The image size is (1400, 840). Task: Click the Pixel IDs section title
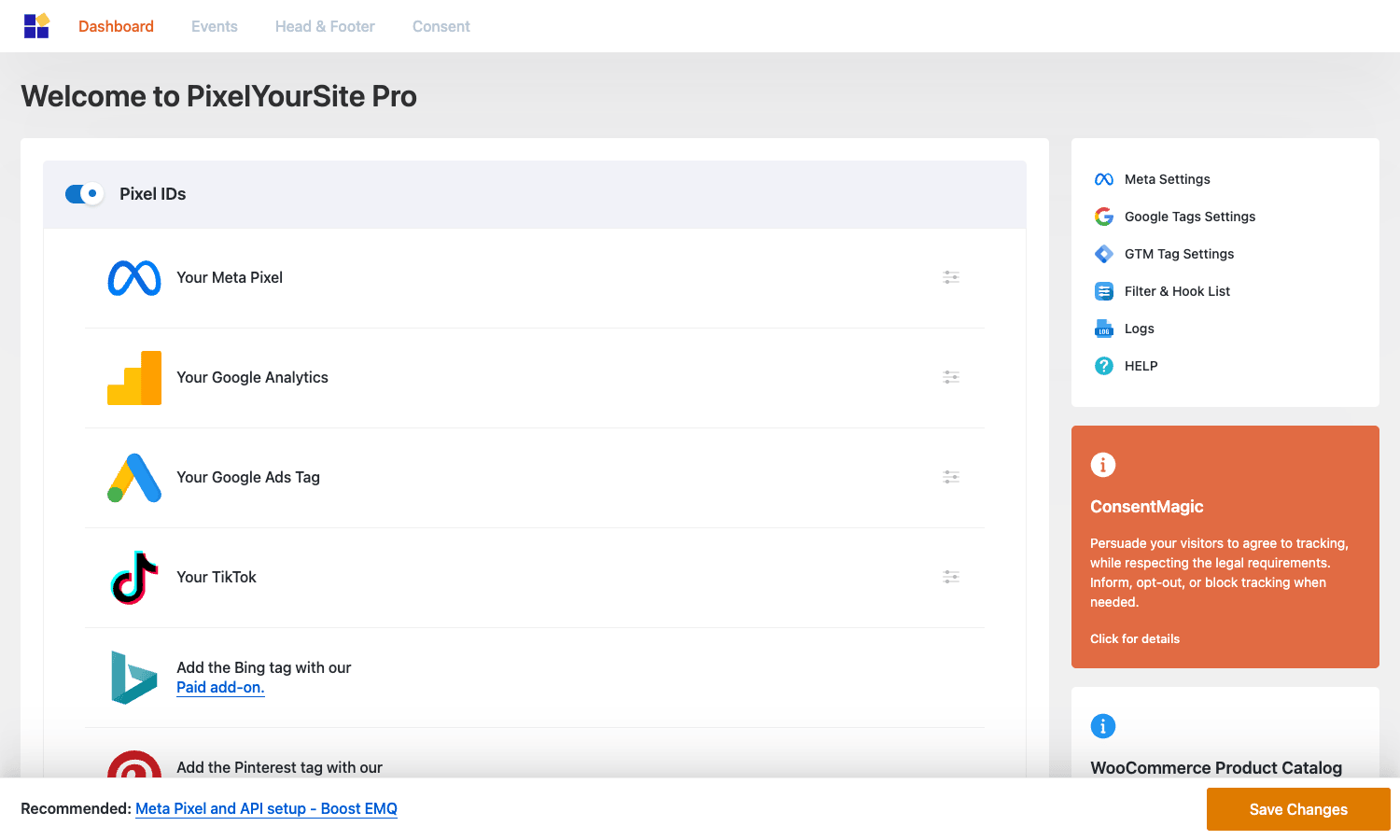point(153,194)
